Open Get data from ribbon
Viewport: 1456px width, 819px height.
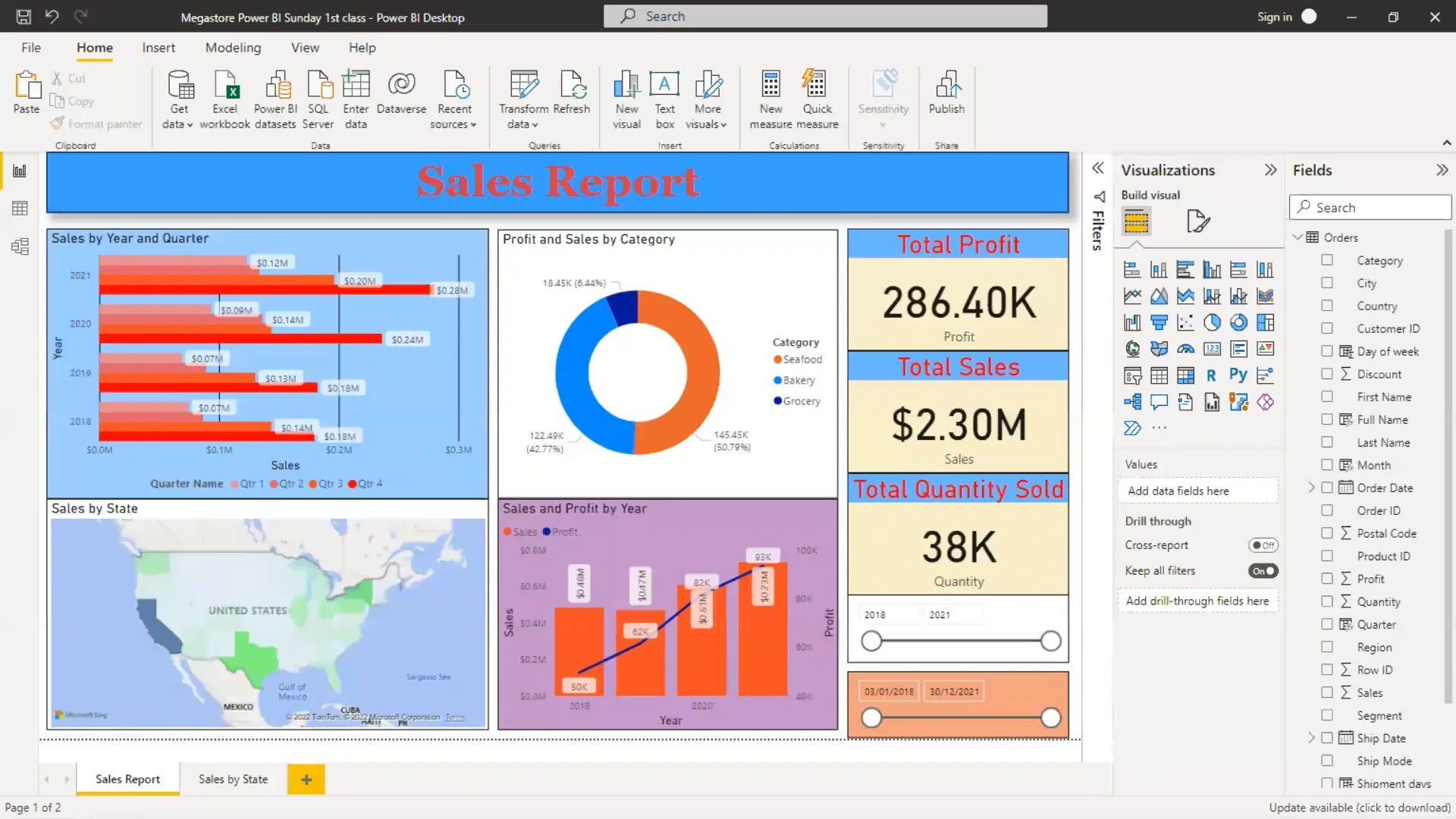click(178, 99)
